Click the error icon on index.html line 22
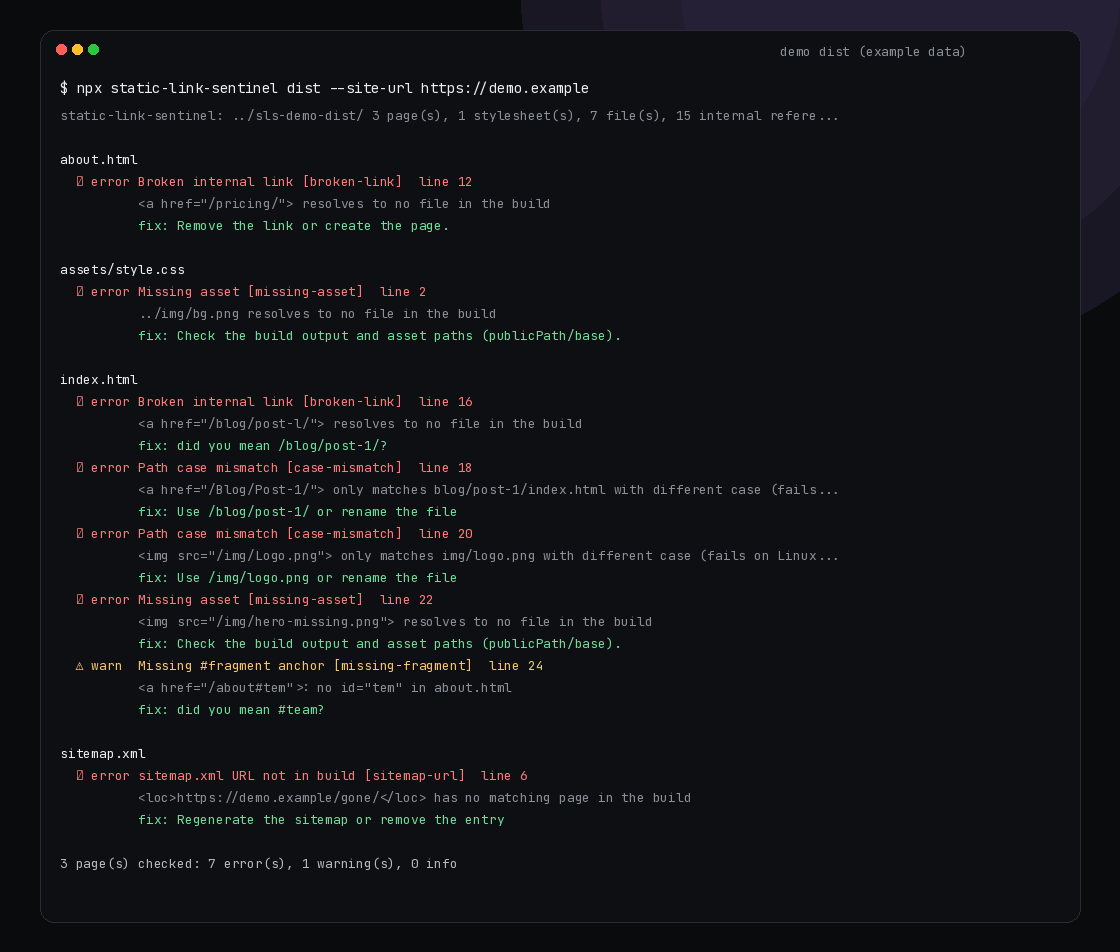The width and height of the screenshot is (1120, 952). pos(80,600)
